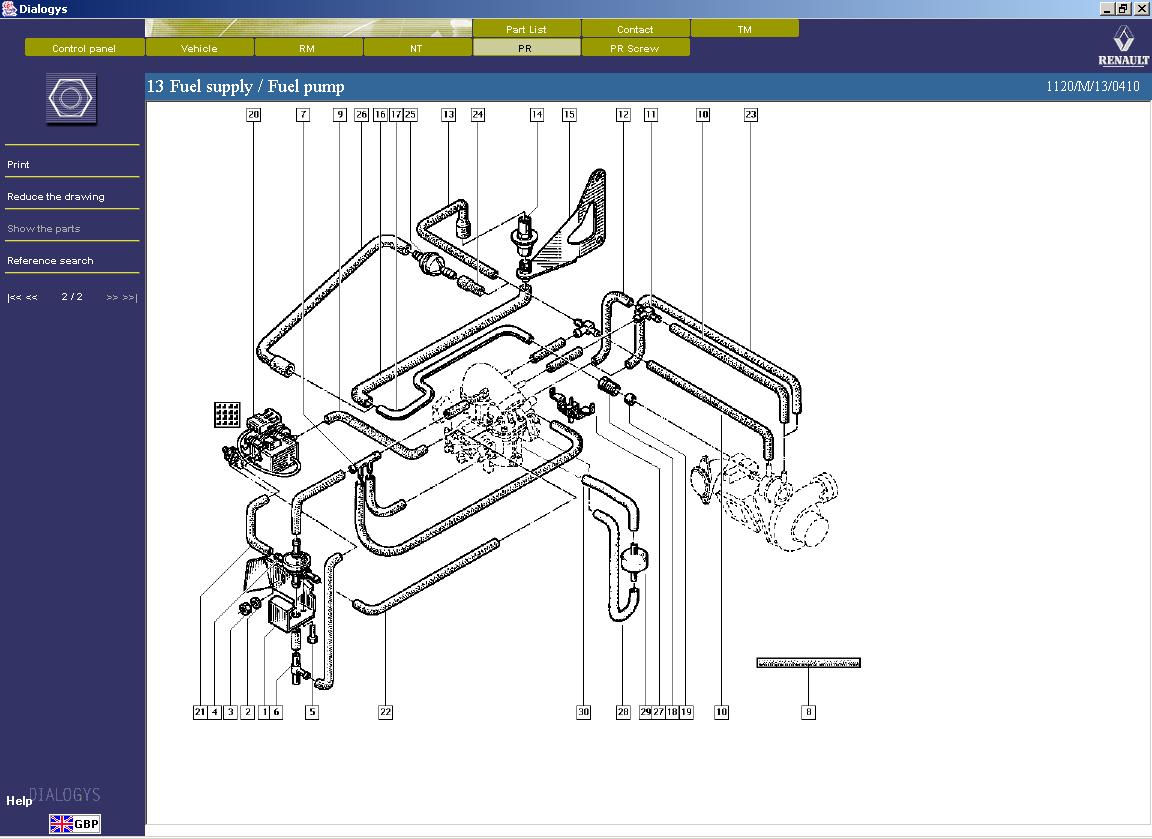The image size is (1152, 839).
Task: Click the 13 Fuel supply / Fuel pump heading
Action: pyautogui.click(x=245, y=87)
